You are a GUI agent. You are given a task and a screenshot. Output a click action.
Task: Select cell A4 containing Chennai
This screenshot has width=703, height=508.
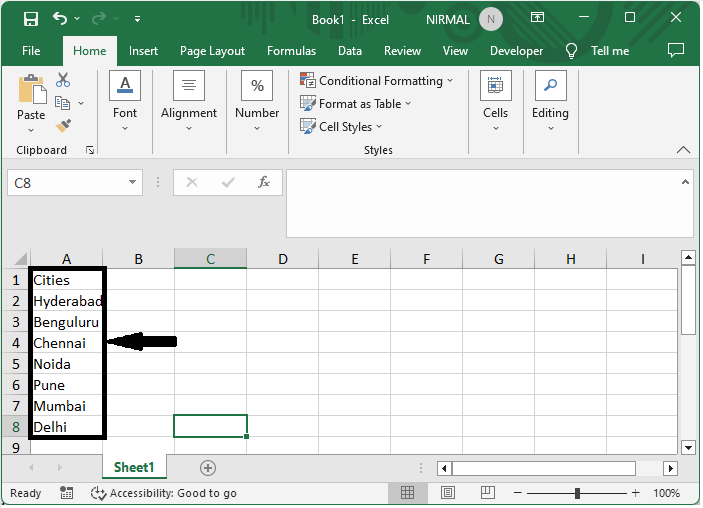click(x=66, y=343)
